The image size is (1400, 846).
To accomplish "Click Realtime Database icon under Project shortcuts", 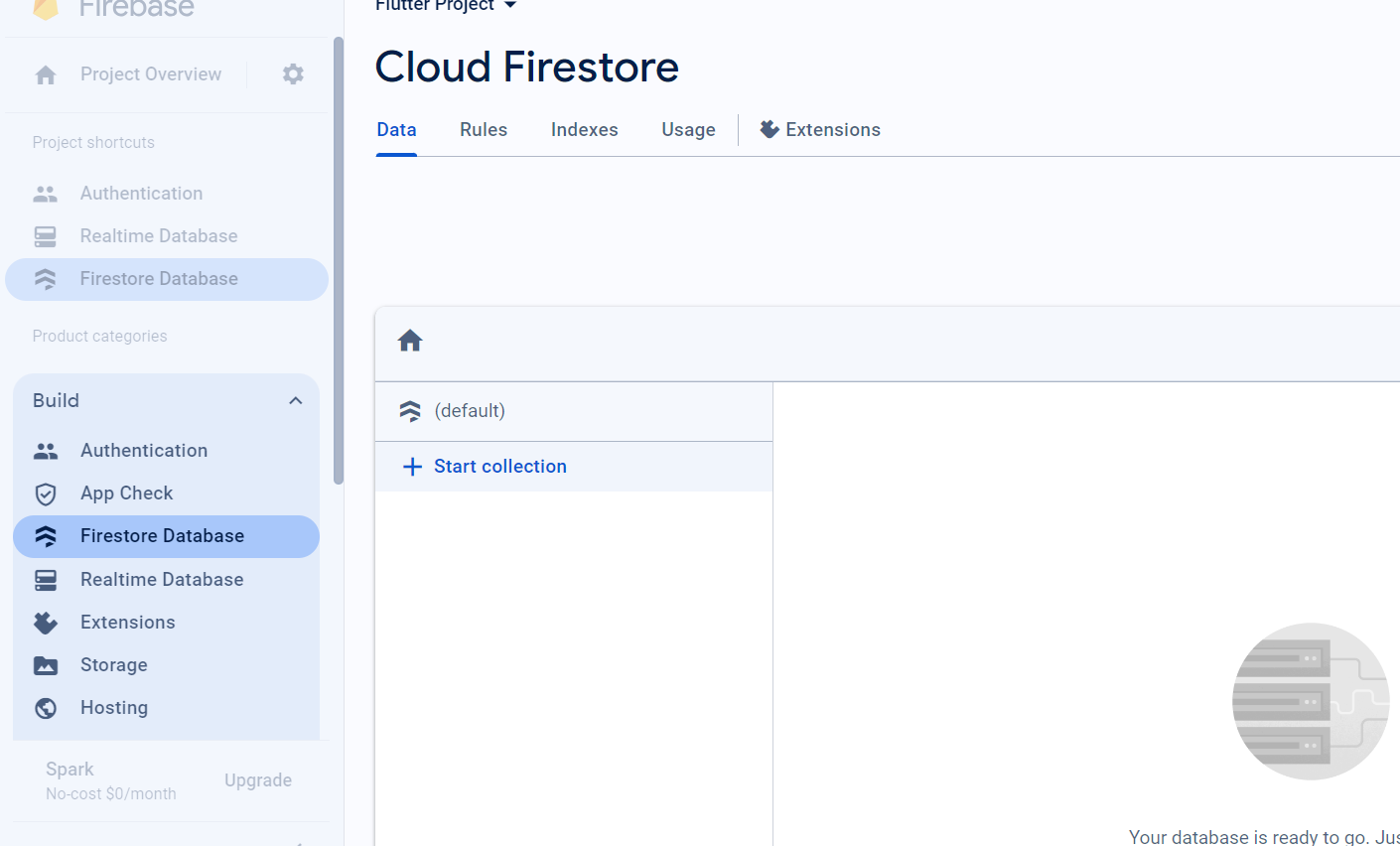I will [46, 236].
